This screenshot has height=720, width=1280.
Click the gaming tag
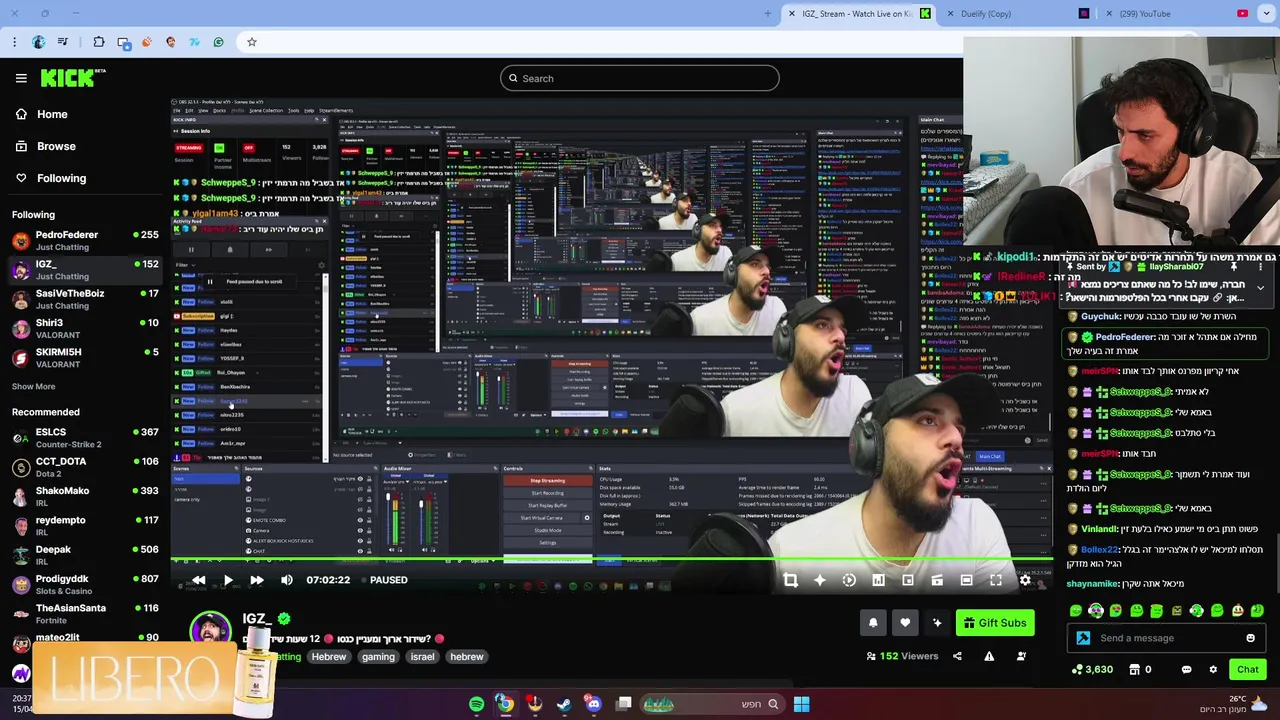pyautogui.click(x=378, y=657)
